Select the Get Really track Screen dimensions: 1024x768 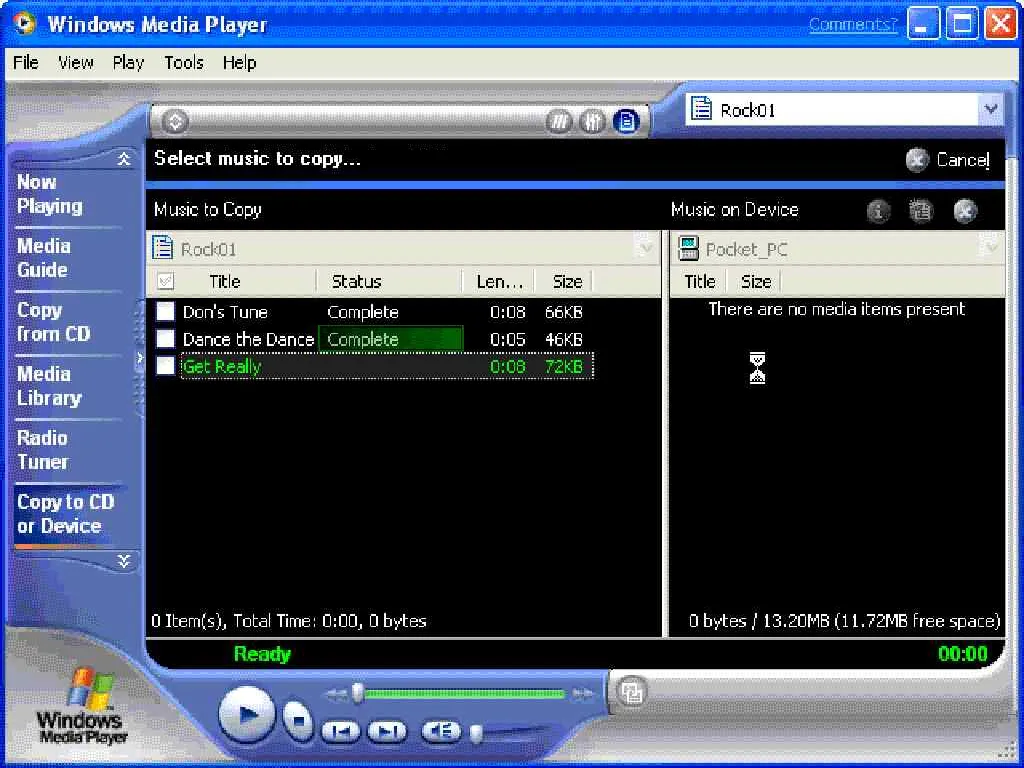[x=387, y=366]
